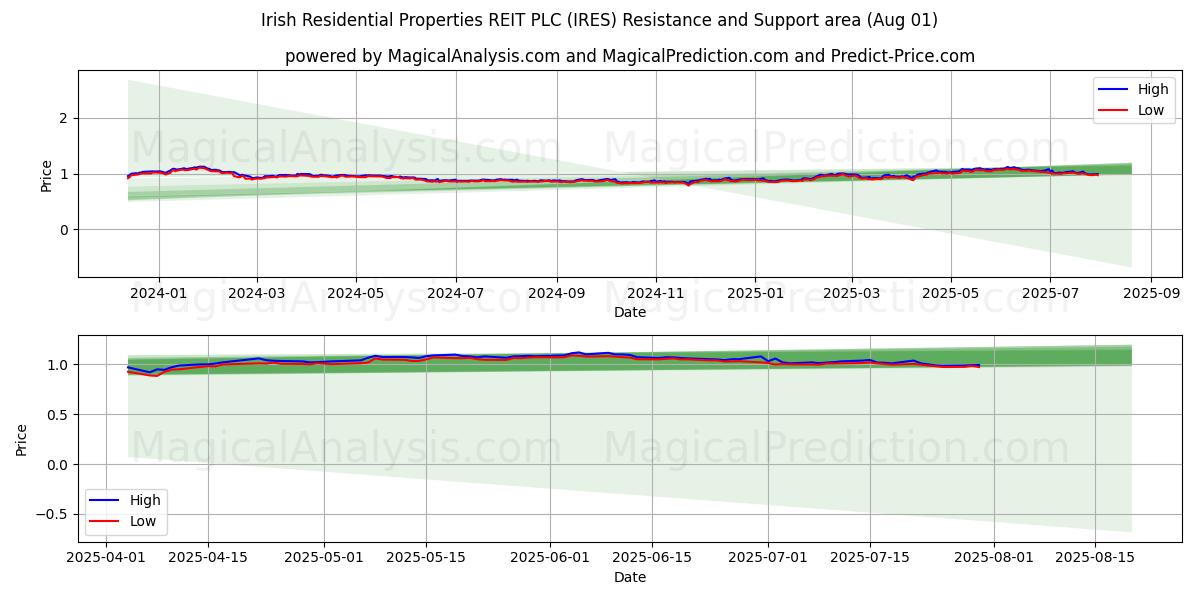Click the 2025-03 tick label

pos(852,293)
